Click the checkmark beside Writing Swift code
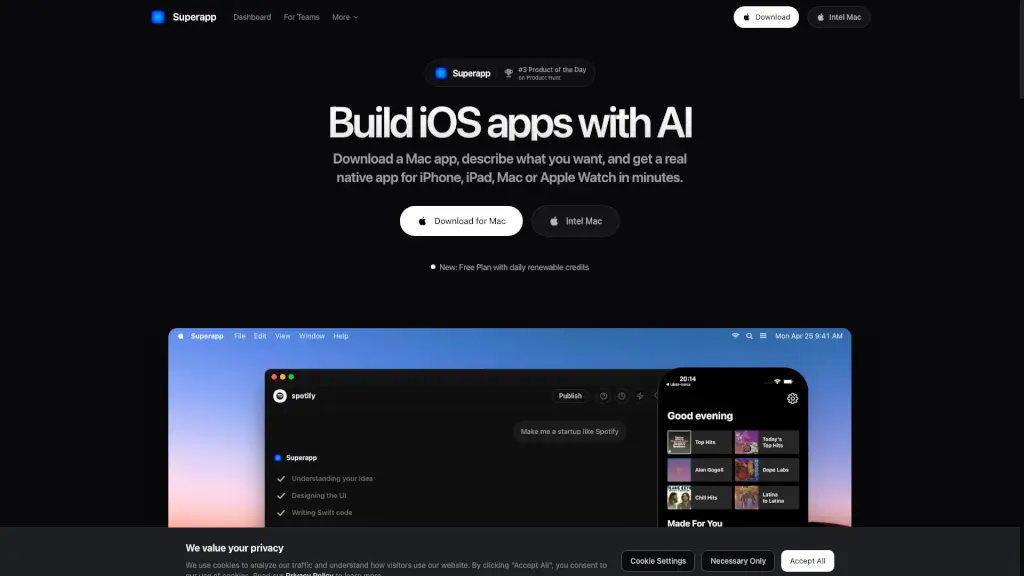The image size is (1024, 576). [281, 513]
